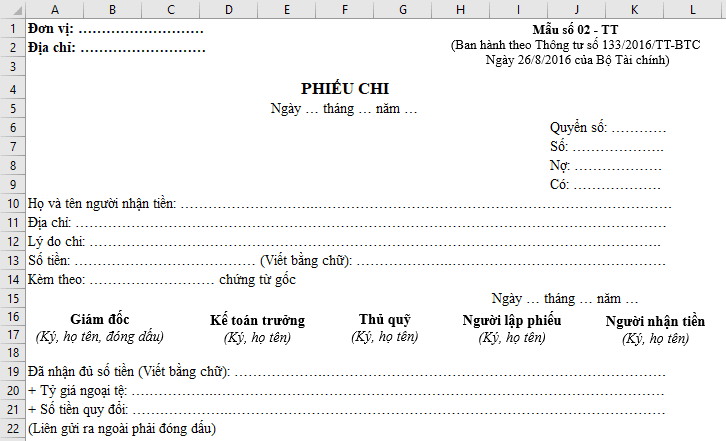Screen dimensions: 726x441
Task: Click 'Họ và tên người nhận tiền:' line
Action: [x=350, y=203]
